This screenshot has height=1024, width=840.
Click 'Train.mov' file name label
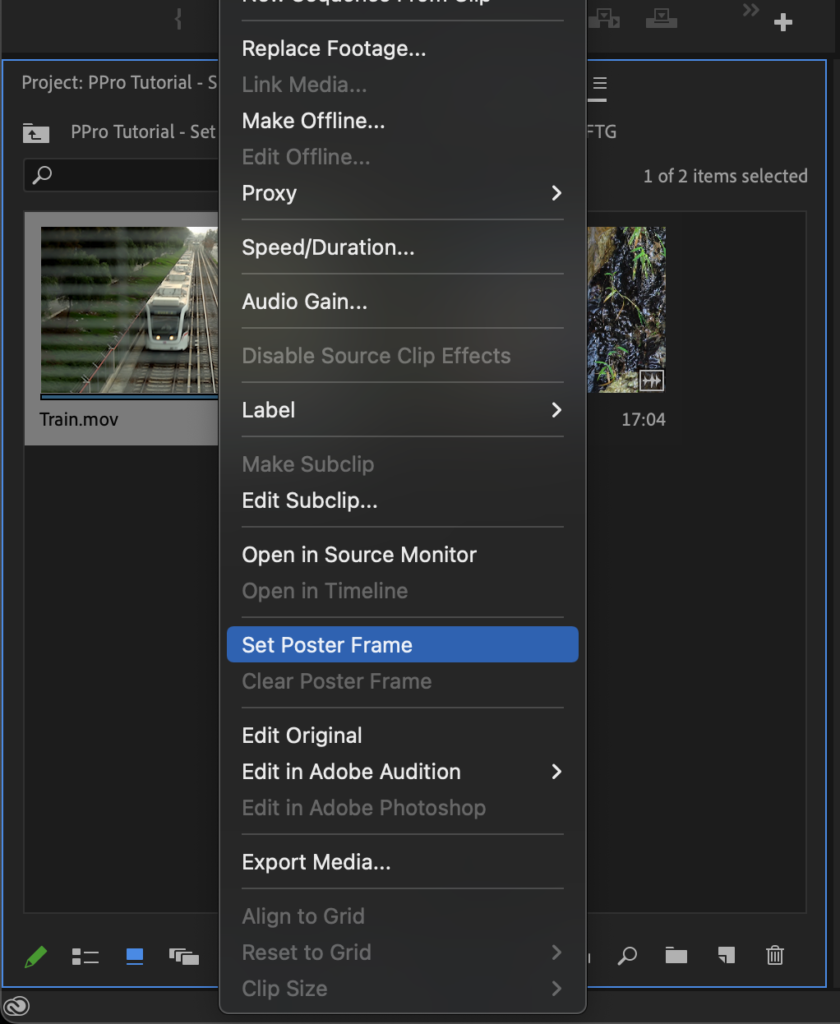[79, 419]
